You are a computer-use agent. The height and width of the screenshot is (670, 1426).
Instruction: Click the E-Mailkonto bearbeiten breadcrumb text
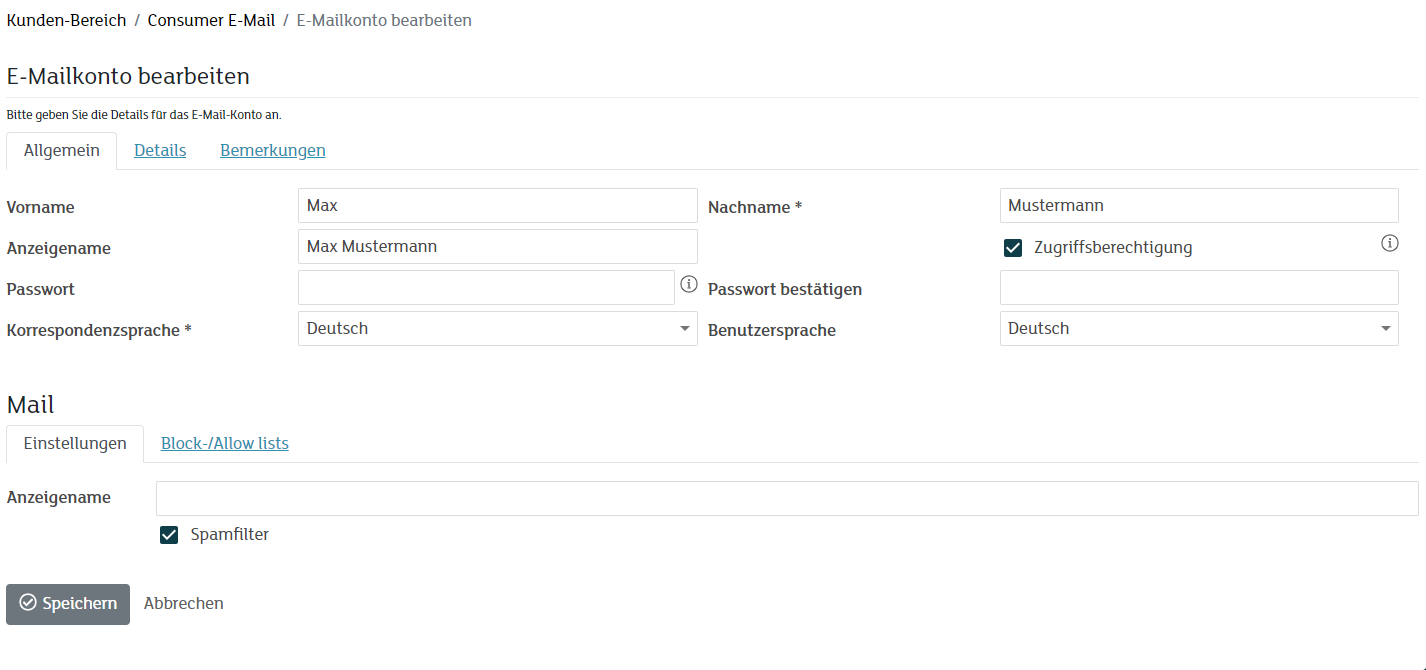(384, 20)
